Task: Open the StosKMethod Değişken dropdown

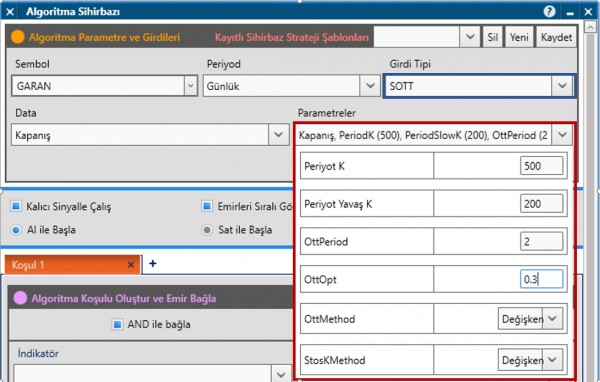Action: click(x=553, y=360)
